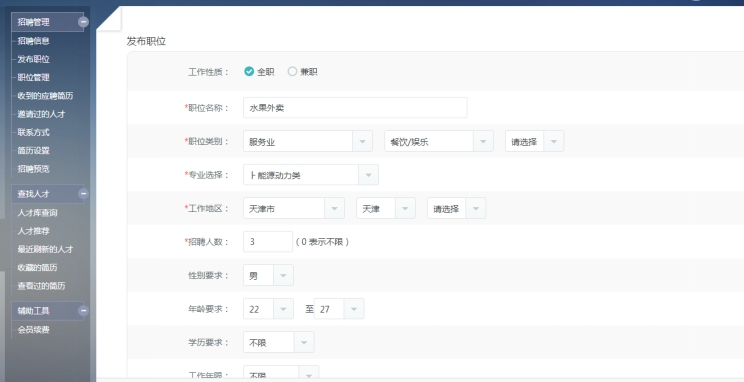Open the 人才库查询 link
This screenshot has width=744, height=382.
pyautogui.click(x=37, y=213)
